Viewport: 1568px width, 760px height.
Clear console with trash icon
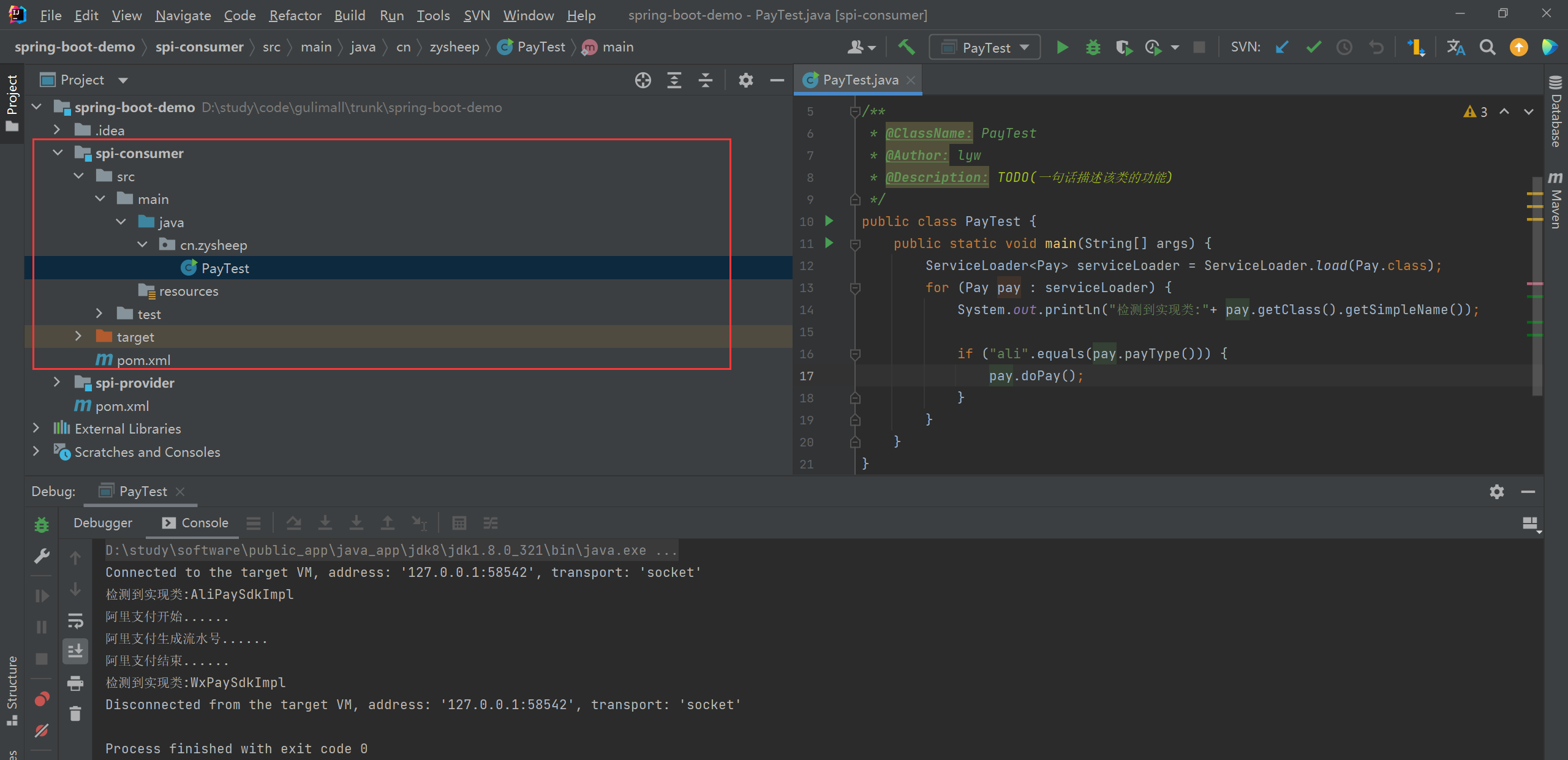click(x=75, y=713)
